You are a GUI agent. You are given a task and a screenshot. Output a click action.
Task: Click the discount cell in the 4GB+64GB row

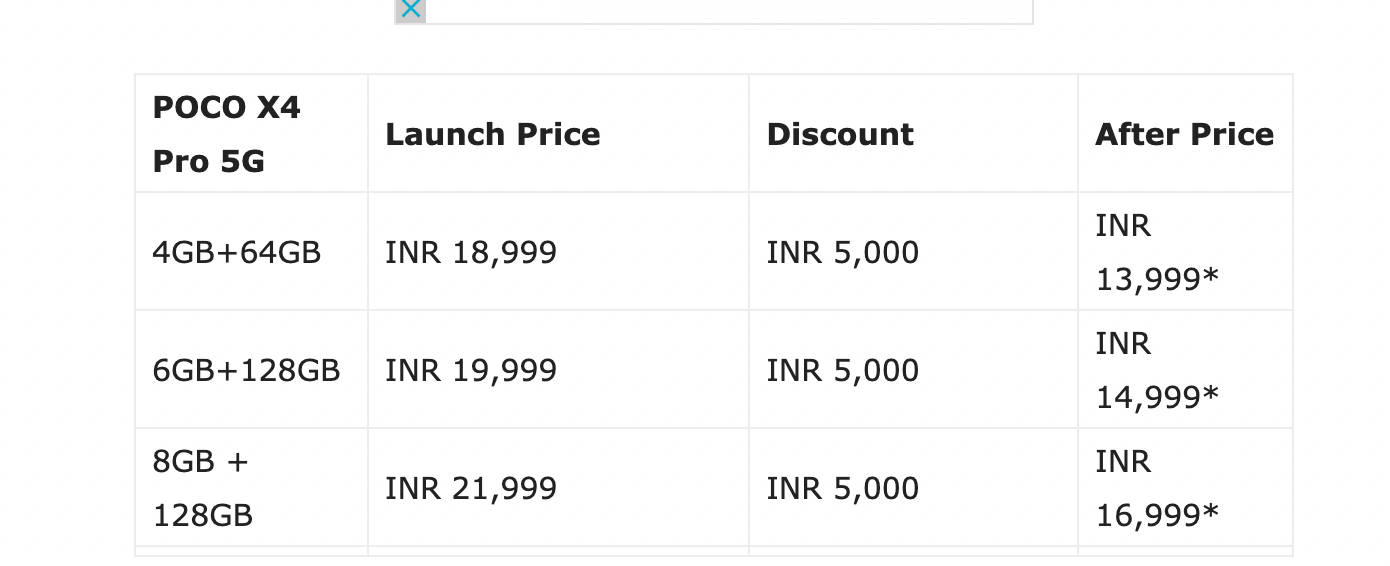(x=842, y=252)
